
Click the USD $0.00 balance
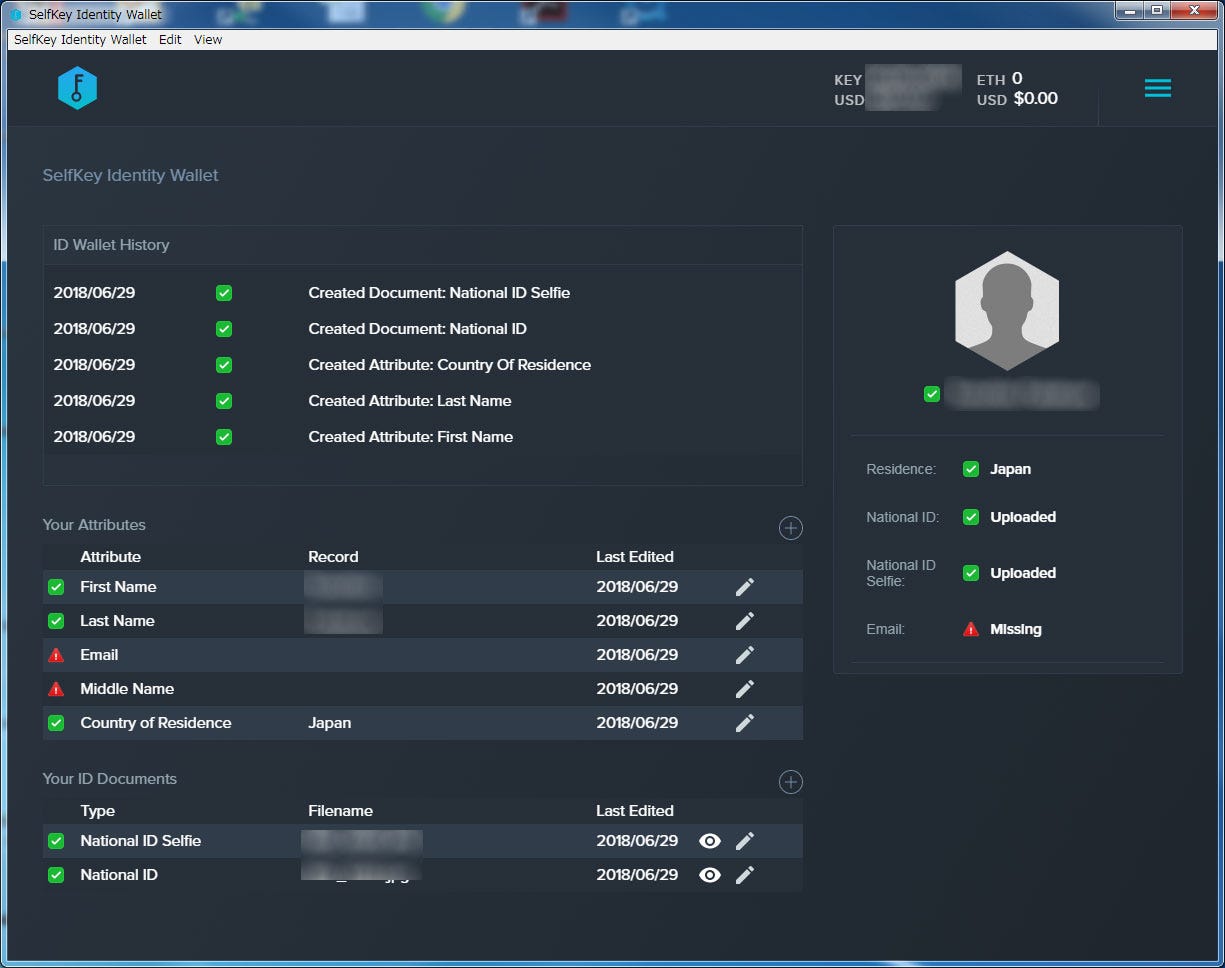(1036, 98)
